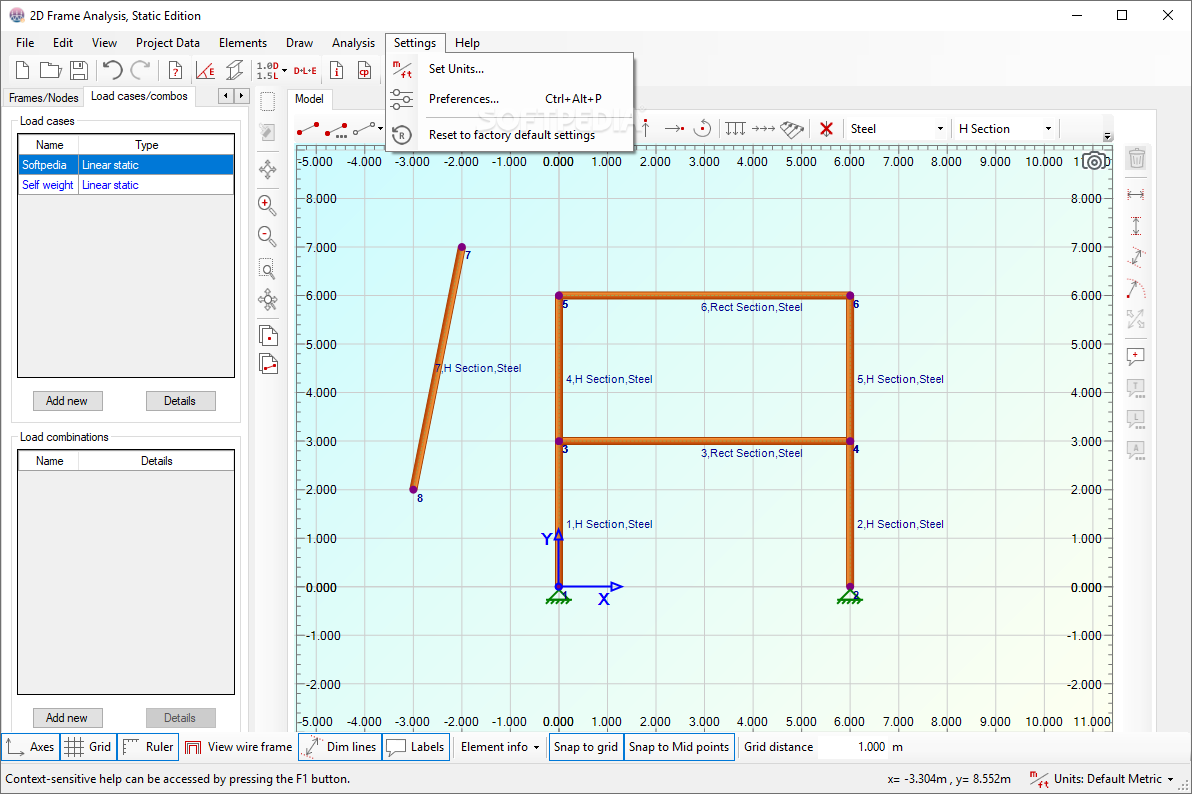Image resolution: width=1192 pixels, height=794 pixels.
Task: Toggle View wire frame mode
Action: [239, 747]
